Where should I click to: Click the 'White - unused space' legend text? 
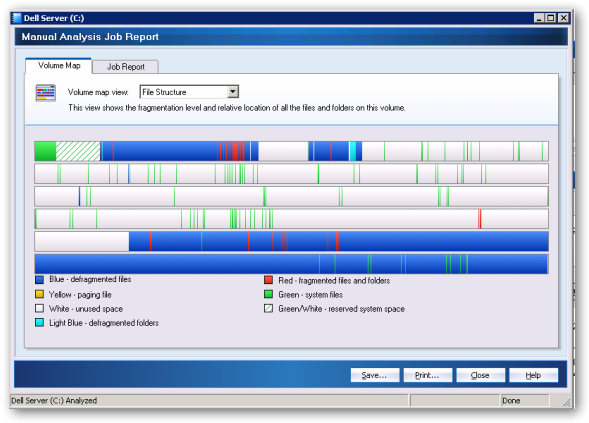[x=86, y=309]
